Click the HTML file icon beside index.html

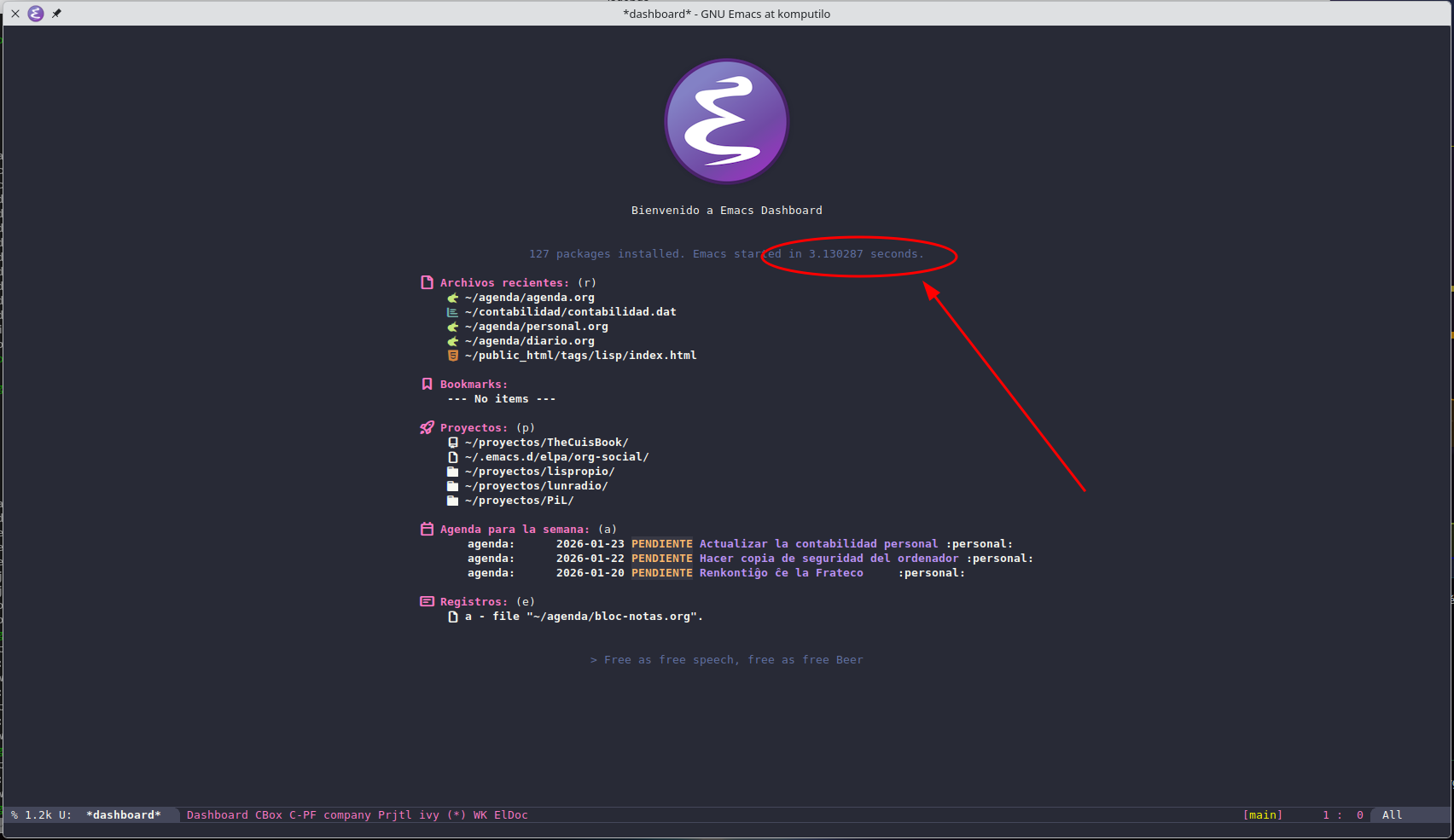(453, 356)
